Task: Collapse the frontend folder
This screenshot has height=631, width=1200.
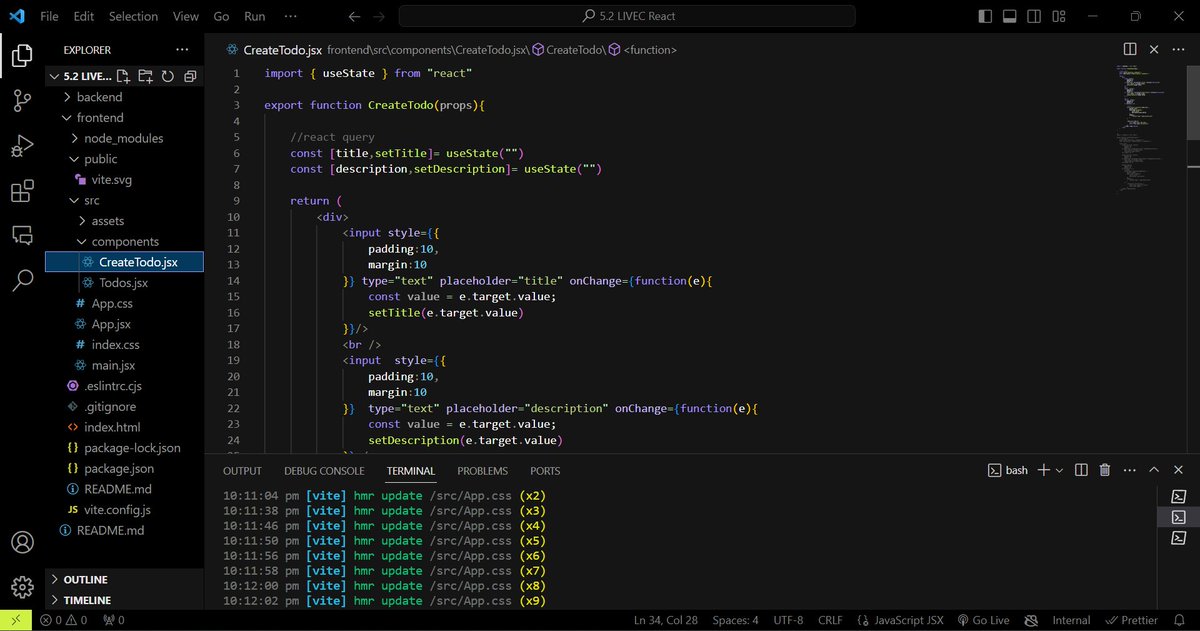Action: point(100,118)
